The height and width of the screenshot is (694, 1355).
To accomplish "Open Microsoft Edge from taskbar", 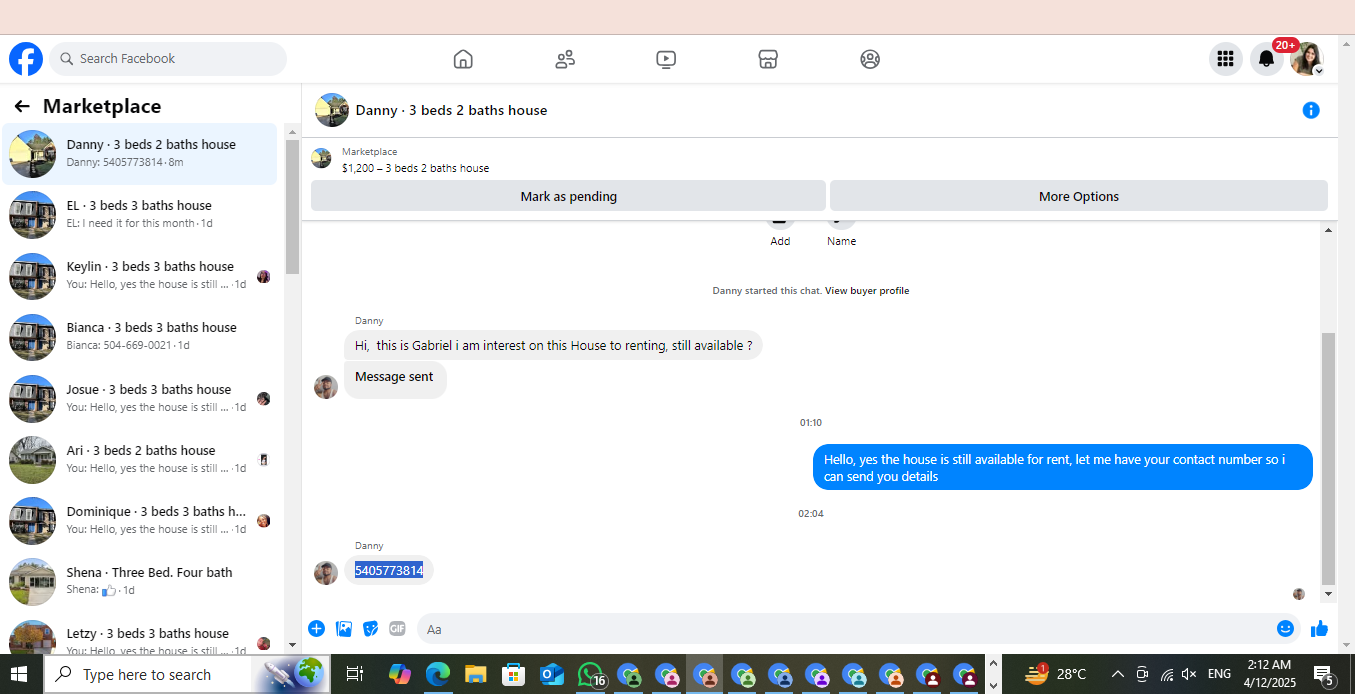I will click(438, 675).
